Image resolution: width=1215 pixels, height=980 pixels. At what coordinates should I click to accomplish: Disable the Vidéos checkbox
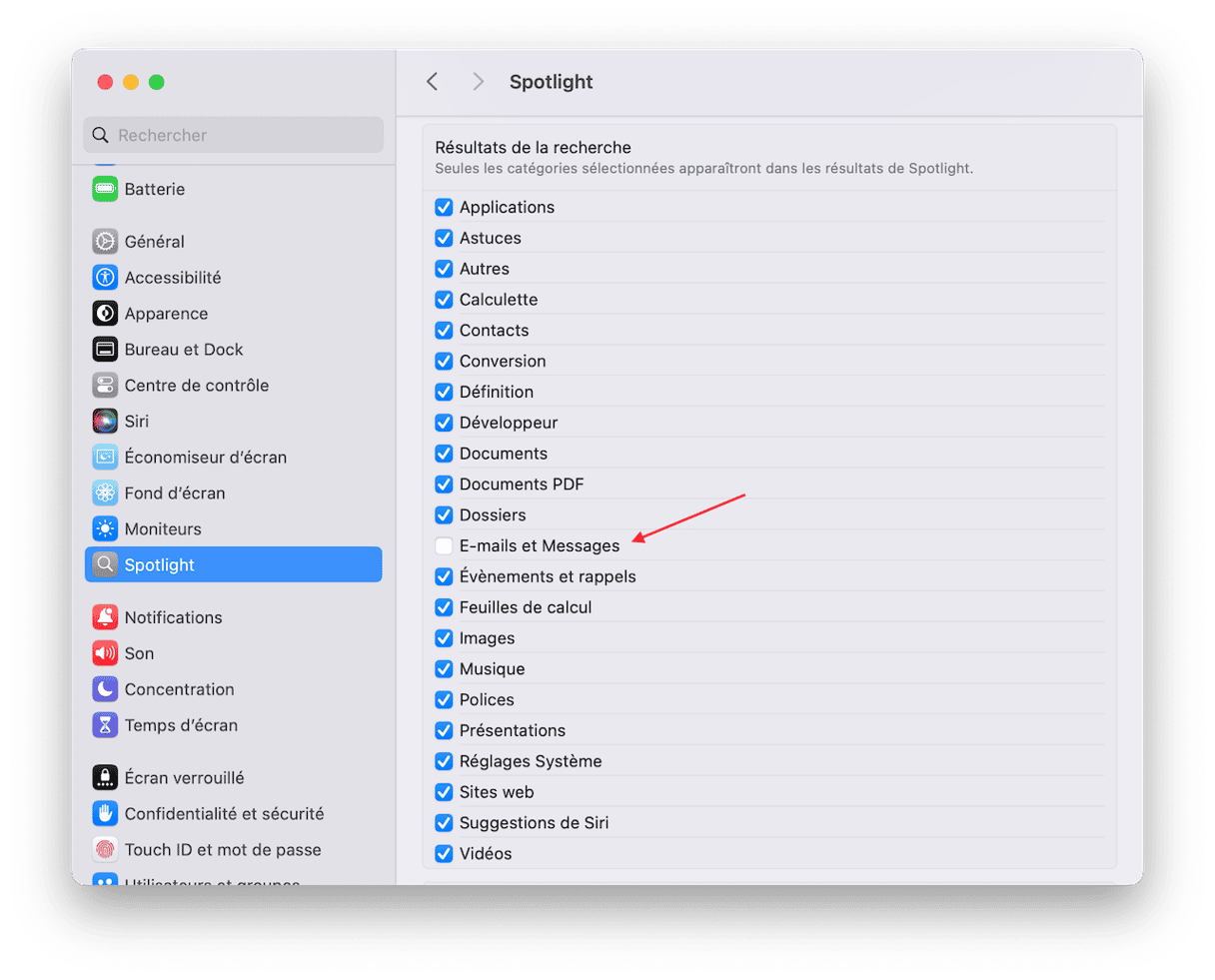click(445, 854)
